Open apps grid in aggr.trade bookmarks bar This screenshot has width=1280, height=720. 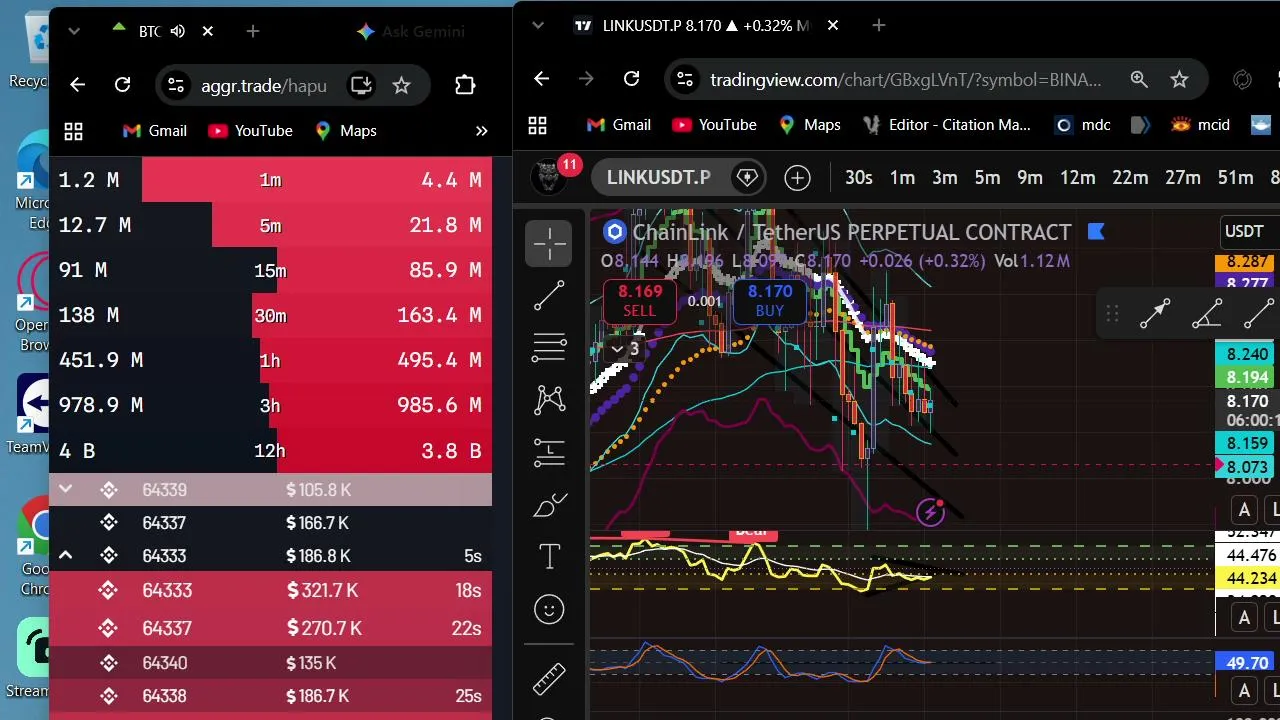pos(73,131)
